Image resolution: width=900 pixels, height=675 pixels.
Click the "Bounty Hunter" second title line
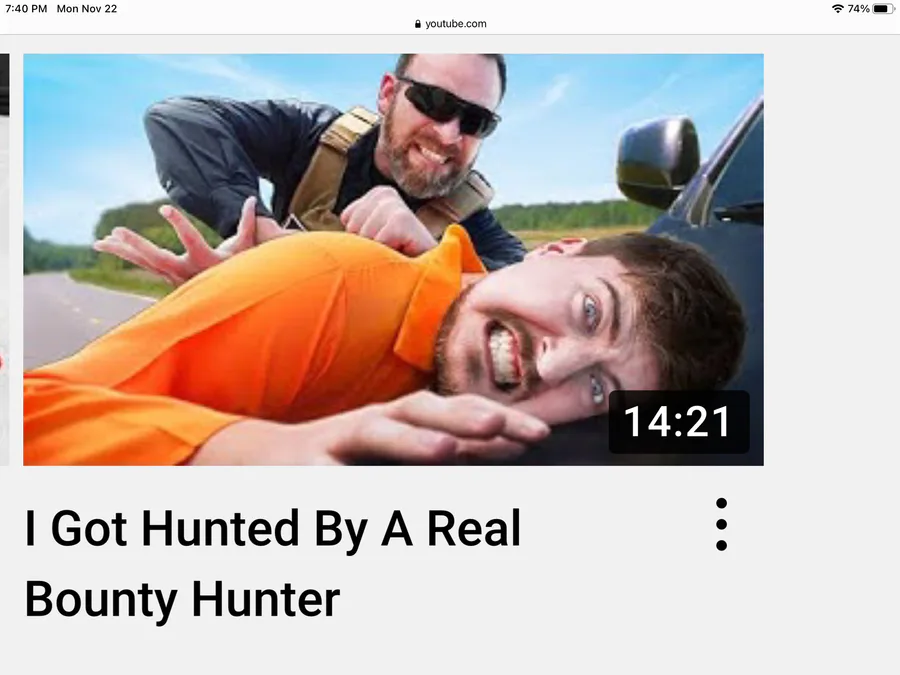[x=183, y=600]
